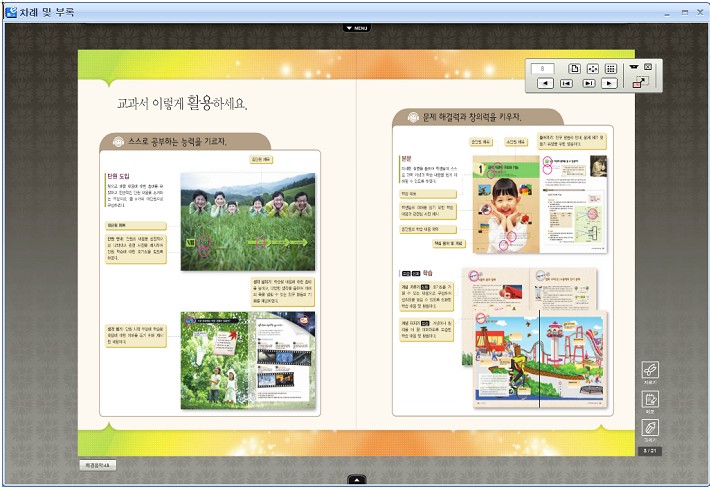Select the scissors cut tool
The image size is (710, 490).
650,370
